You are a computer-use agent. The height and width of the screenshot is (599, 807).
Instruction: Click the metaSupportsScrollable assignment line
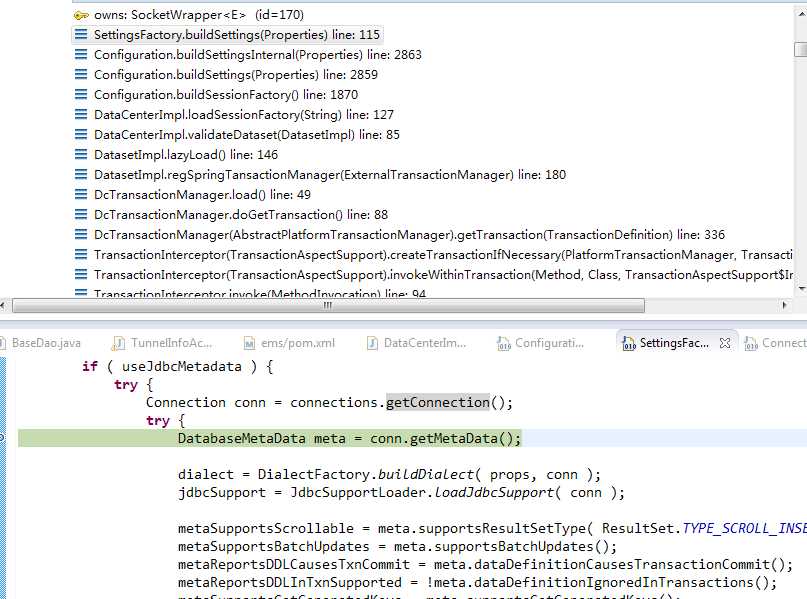coord(493,528)
